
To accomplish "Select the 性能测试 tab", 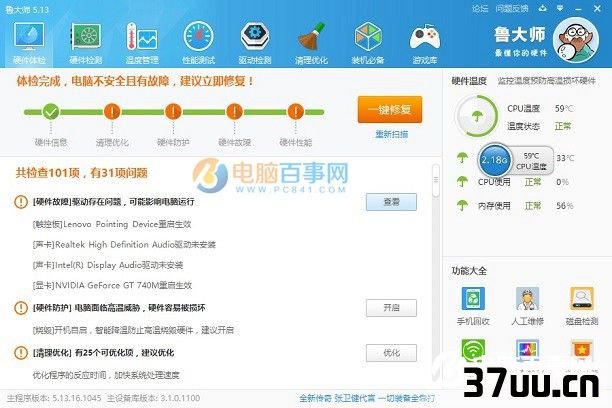I will (198, 43).
